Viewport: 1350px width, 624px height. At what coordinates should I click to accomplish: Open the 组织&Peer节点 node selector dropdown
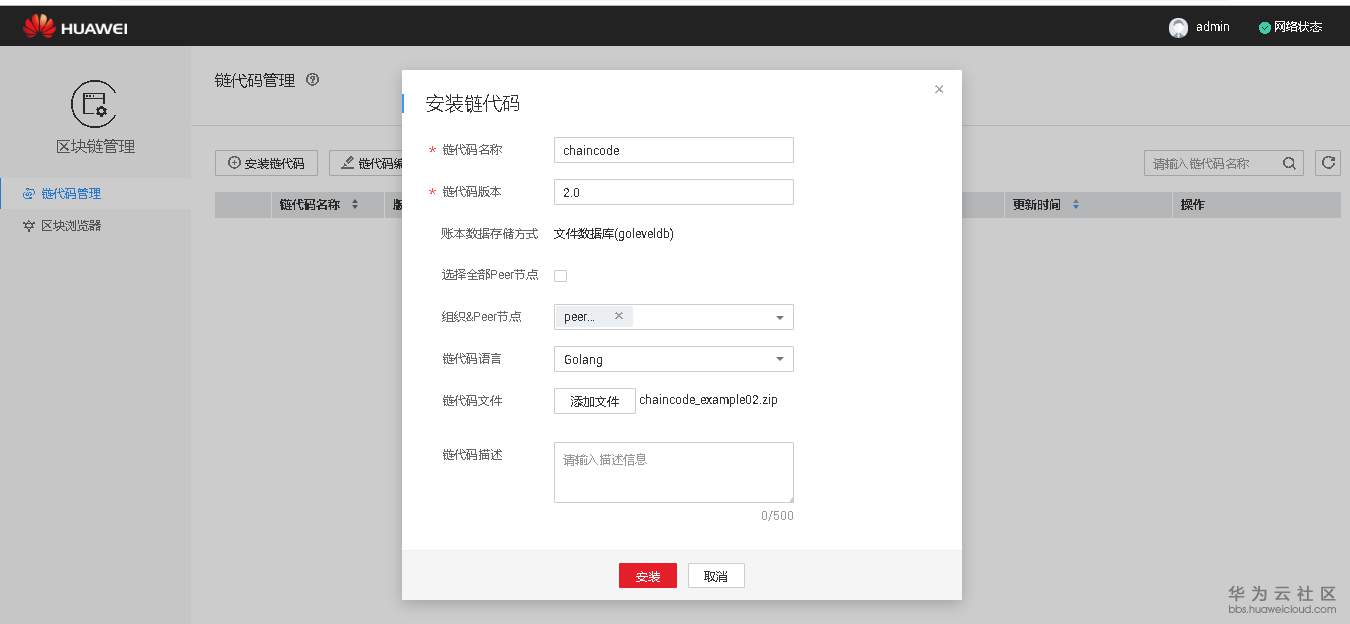(x=781, y=316)
